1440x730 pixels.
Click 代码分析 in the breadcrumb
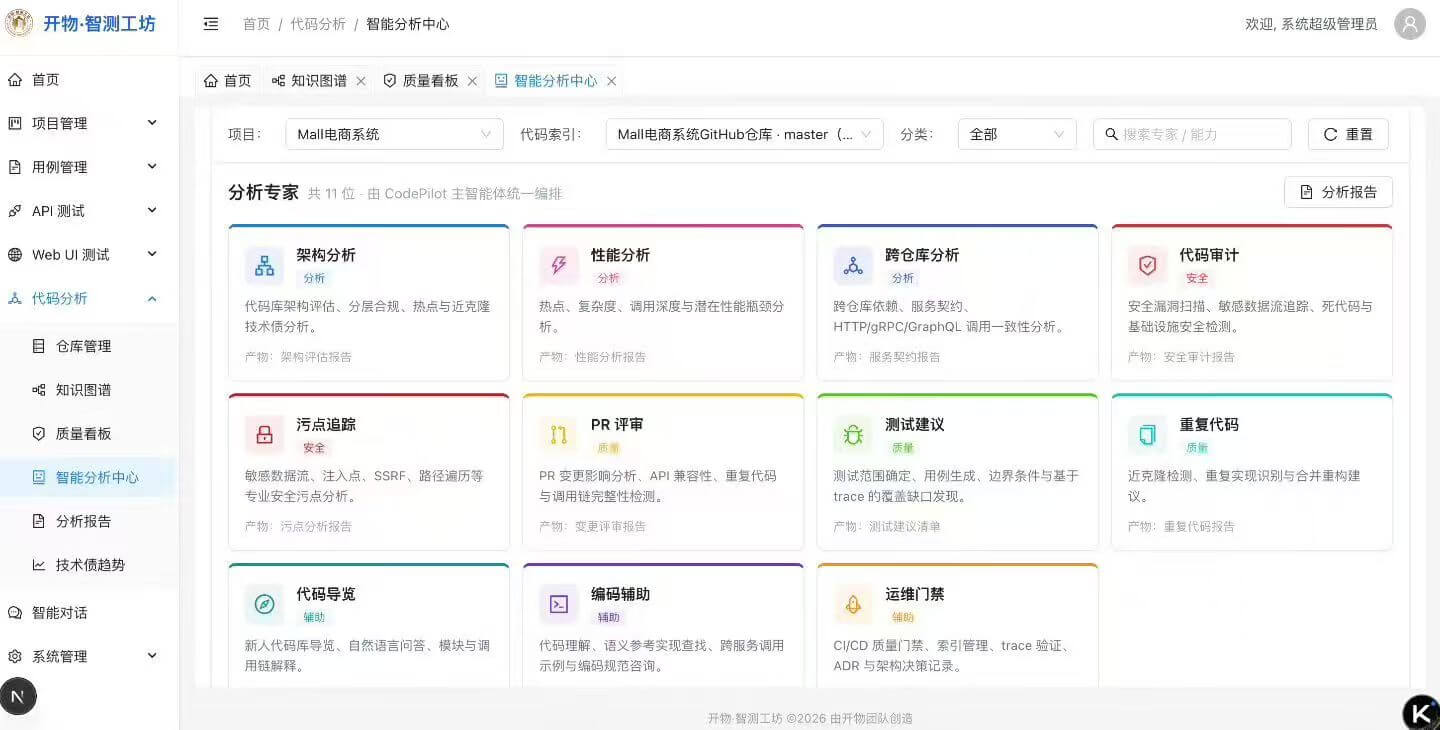click(x=318, y=24)
